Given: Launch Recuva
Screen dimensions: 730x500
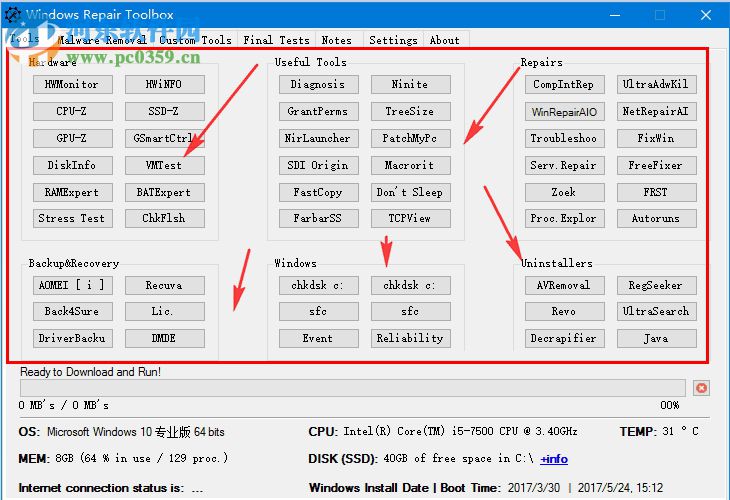Looking at the screenshot, I should coord(164,285).
